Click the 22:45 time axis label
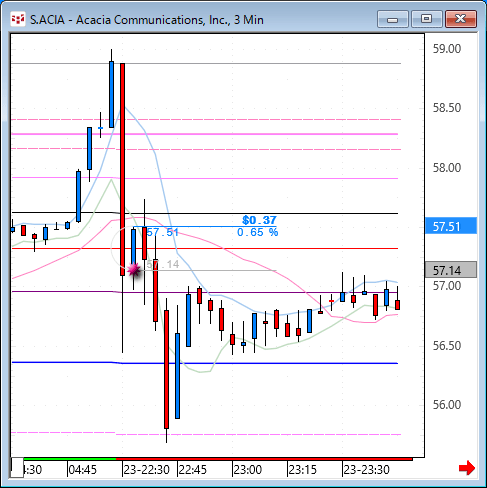Screen dimensions: 487x488 click(193, 470)
